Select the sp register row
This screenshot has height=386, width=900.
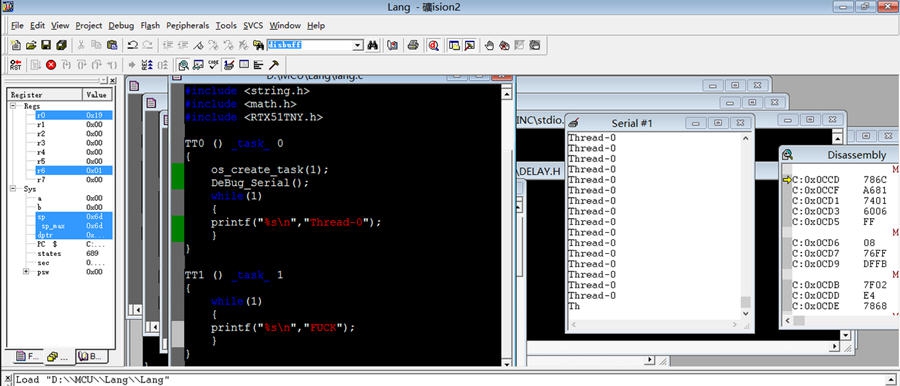tap(73, 217)
